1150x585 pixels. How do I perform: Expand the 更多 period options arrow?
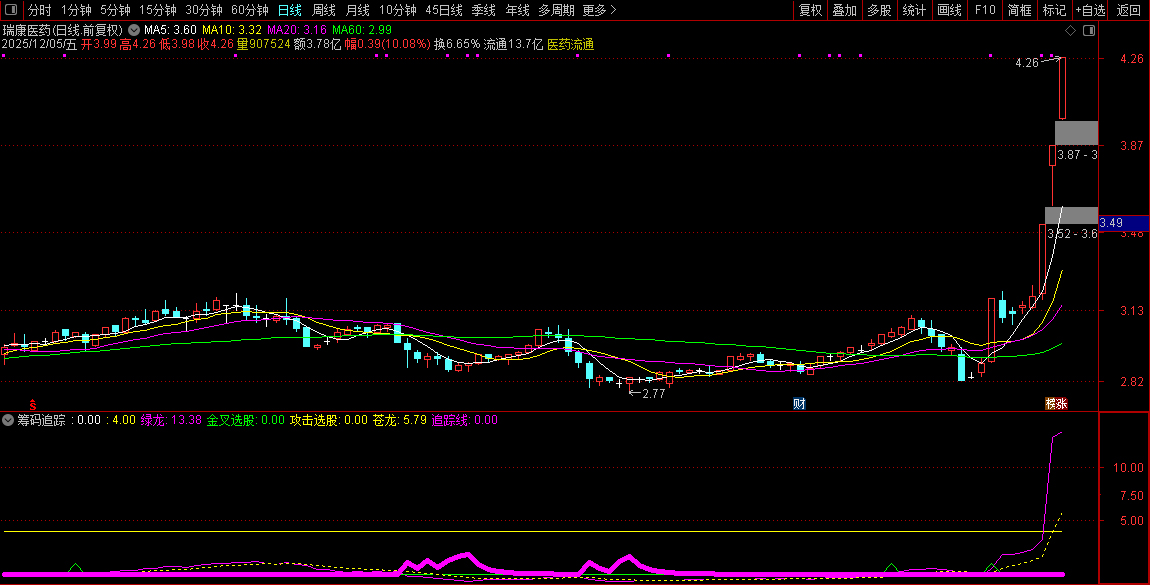click(x=614, y=10)
